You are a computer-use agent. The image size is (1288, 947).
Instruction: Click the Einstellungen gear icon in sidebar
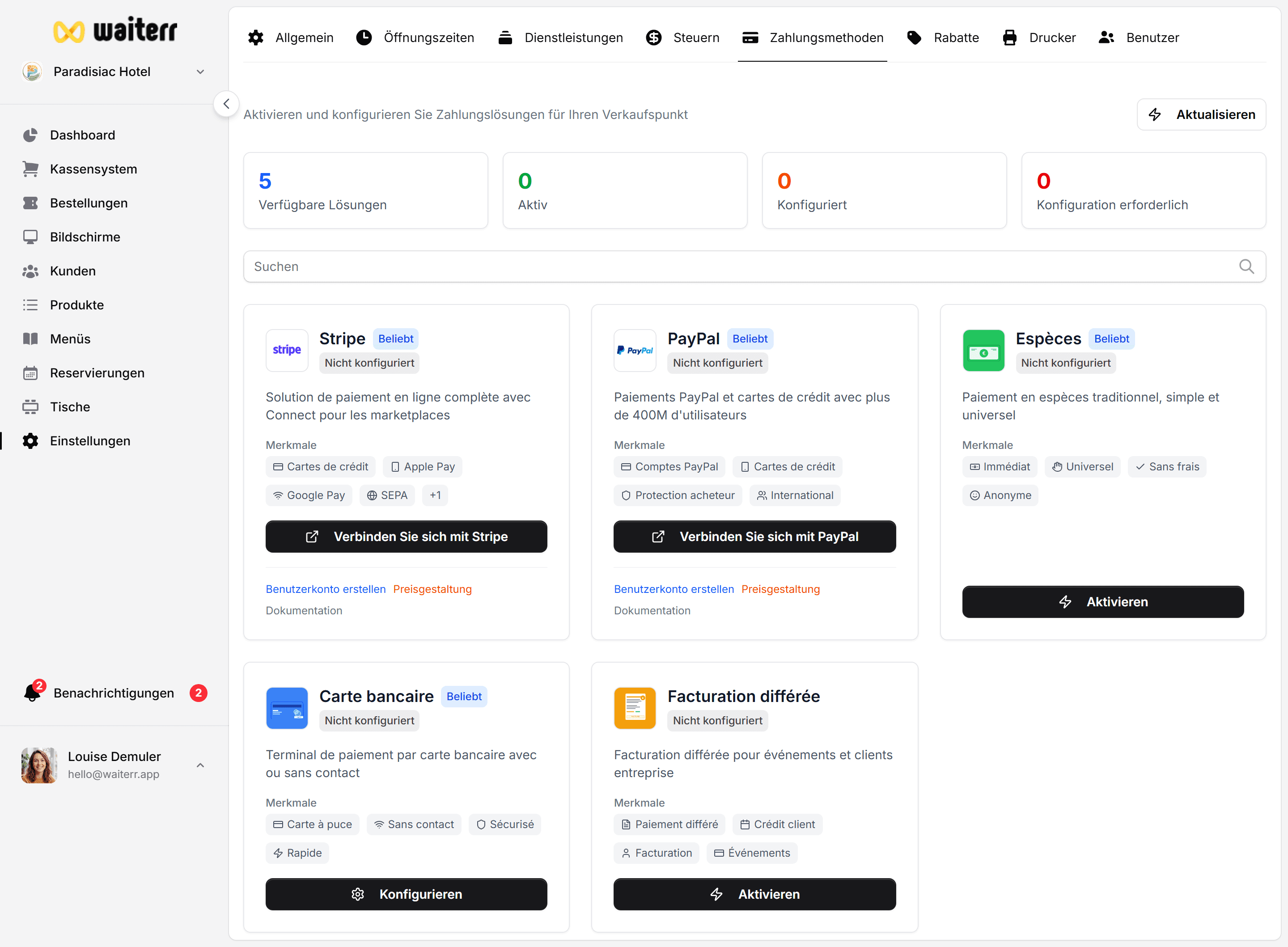(30, 441)
